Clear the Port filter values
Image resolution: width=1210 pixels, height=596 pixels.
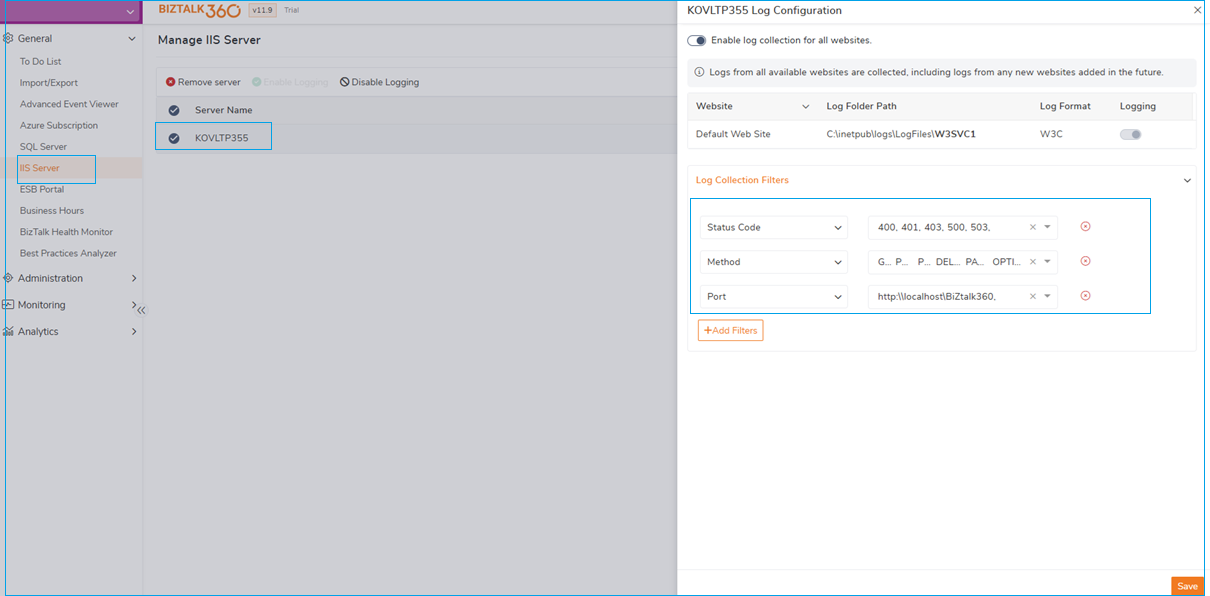pos(1033,296)
